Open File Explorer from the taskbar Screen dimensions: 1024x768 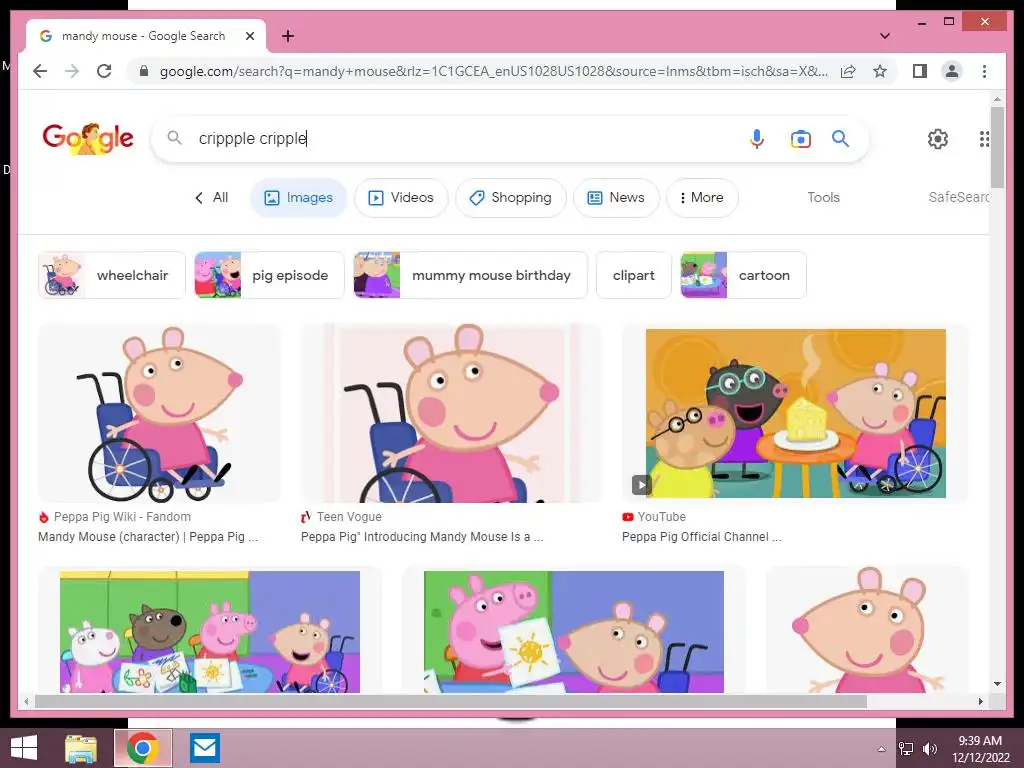click(81, 748)
